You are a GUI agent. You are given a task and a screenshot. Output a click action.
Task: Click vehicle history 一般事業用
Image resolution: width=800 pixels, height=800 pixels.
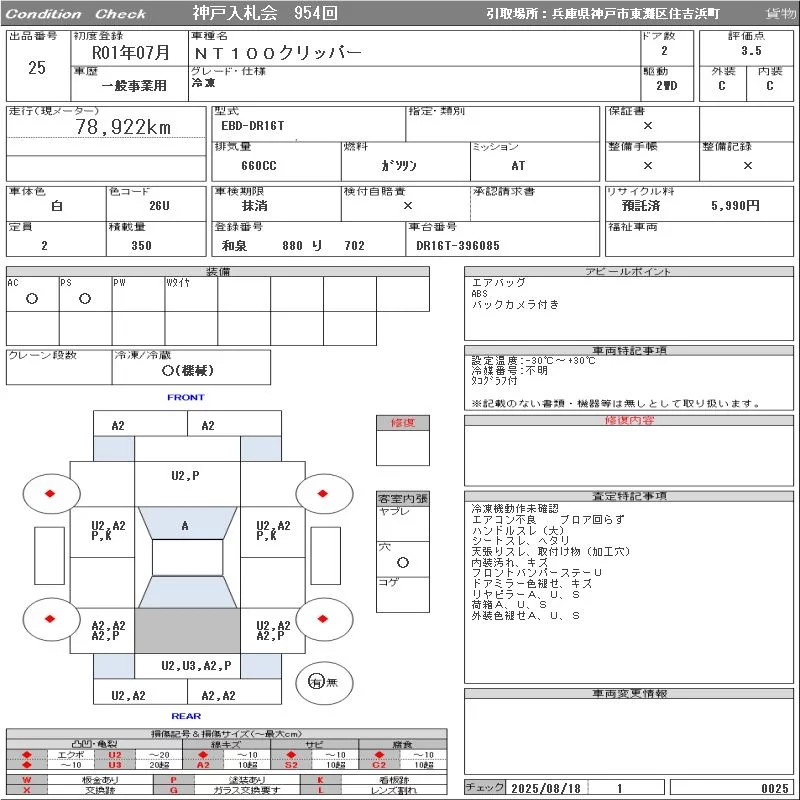click(134, 86)
